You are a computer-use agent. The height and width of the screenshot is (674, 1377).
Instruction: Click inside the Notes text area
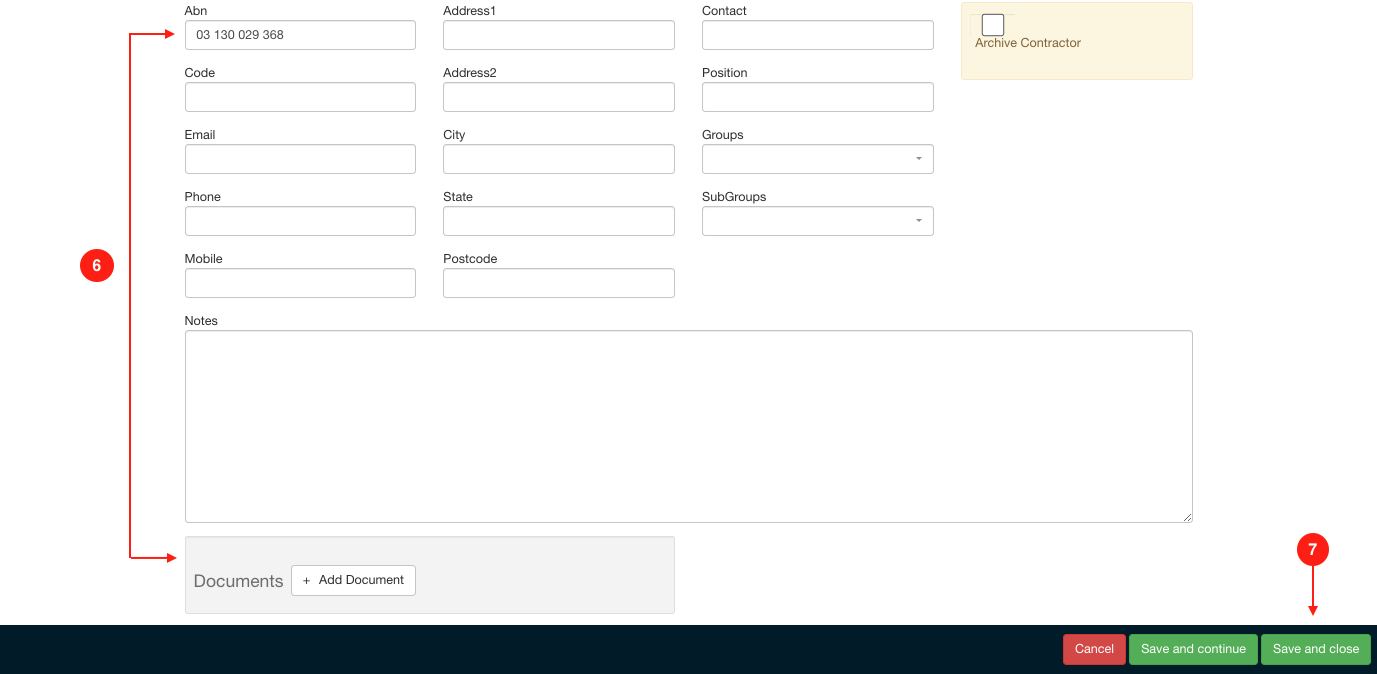click(x=689, y=426)
